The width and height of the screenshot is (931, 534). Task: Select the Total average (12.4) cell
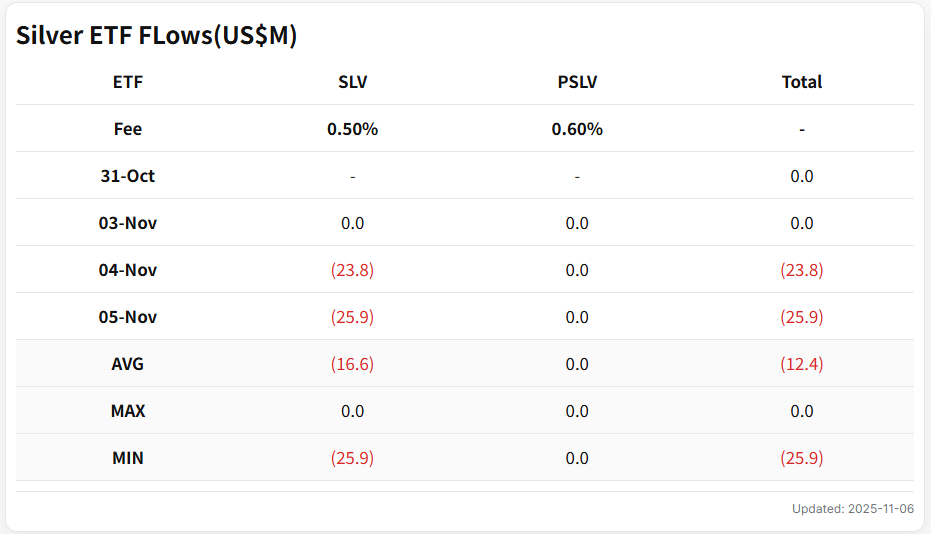[801, 364]
